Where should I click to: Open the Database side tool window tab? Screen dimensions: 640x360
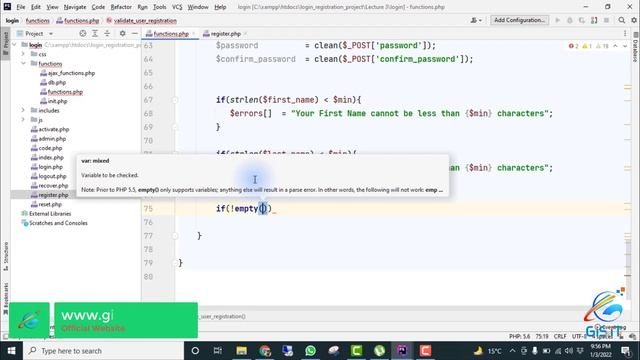pos(635,47)
